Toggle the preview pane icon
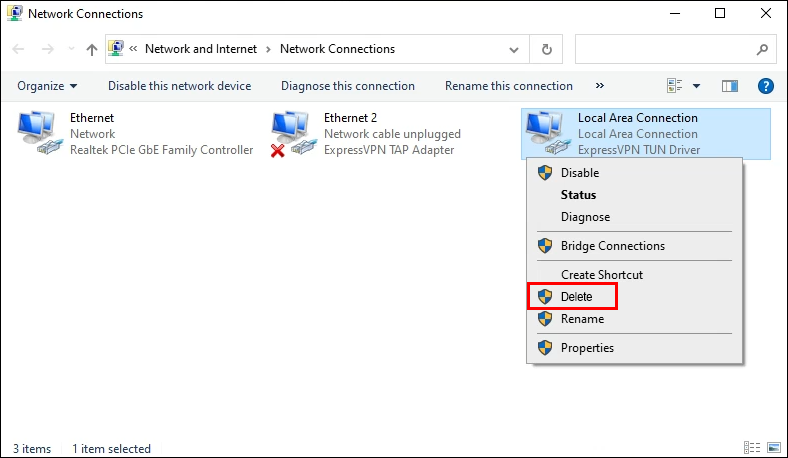788x458 pixels. (x=729, y=86)
